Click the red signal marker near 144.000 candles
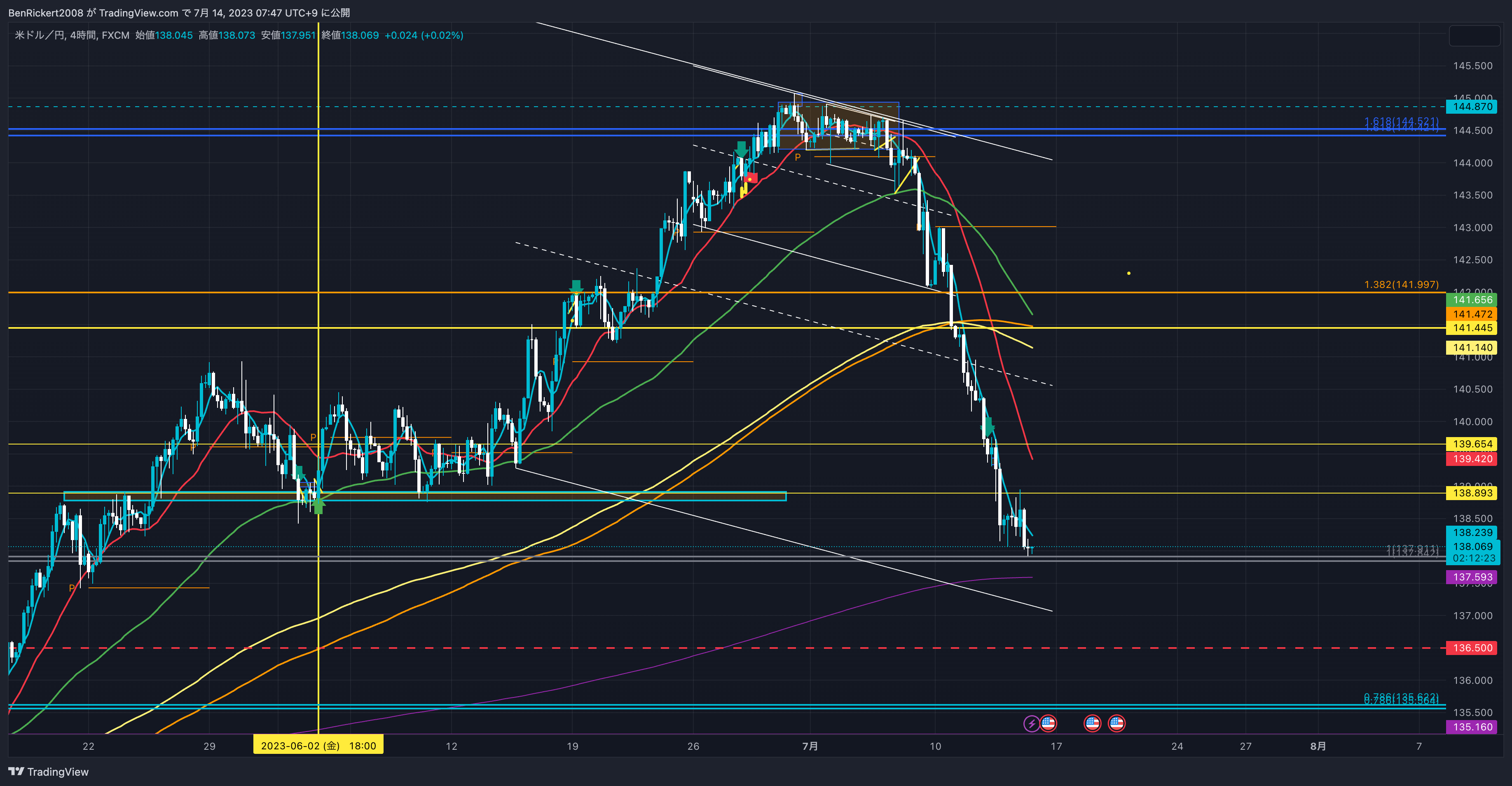 tap(751, 178)
